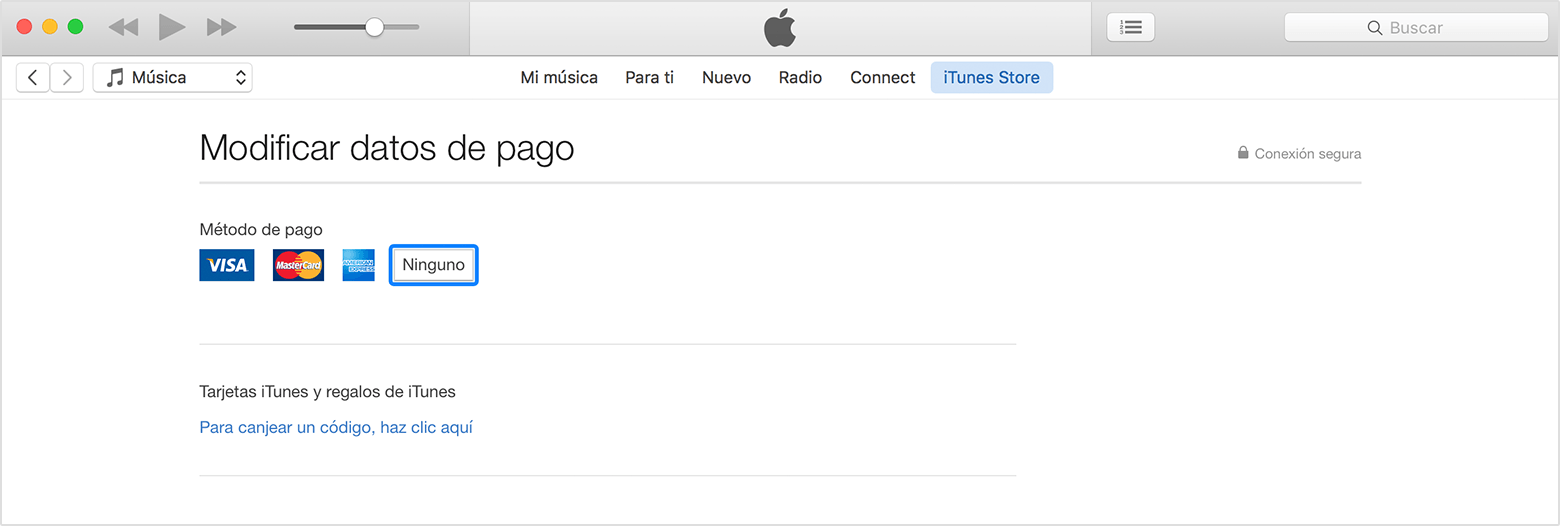Viewport: 1560px width, 526px height.
Task: Click the Buscar search field
Action: (x=1416, y=28)
